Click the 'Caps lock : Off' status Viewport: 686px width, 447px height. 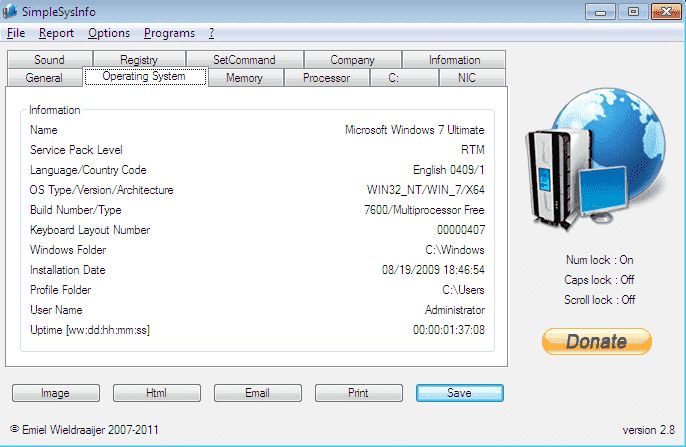point(599,279)
